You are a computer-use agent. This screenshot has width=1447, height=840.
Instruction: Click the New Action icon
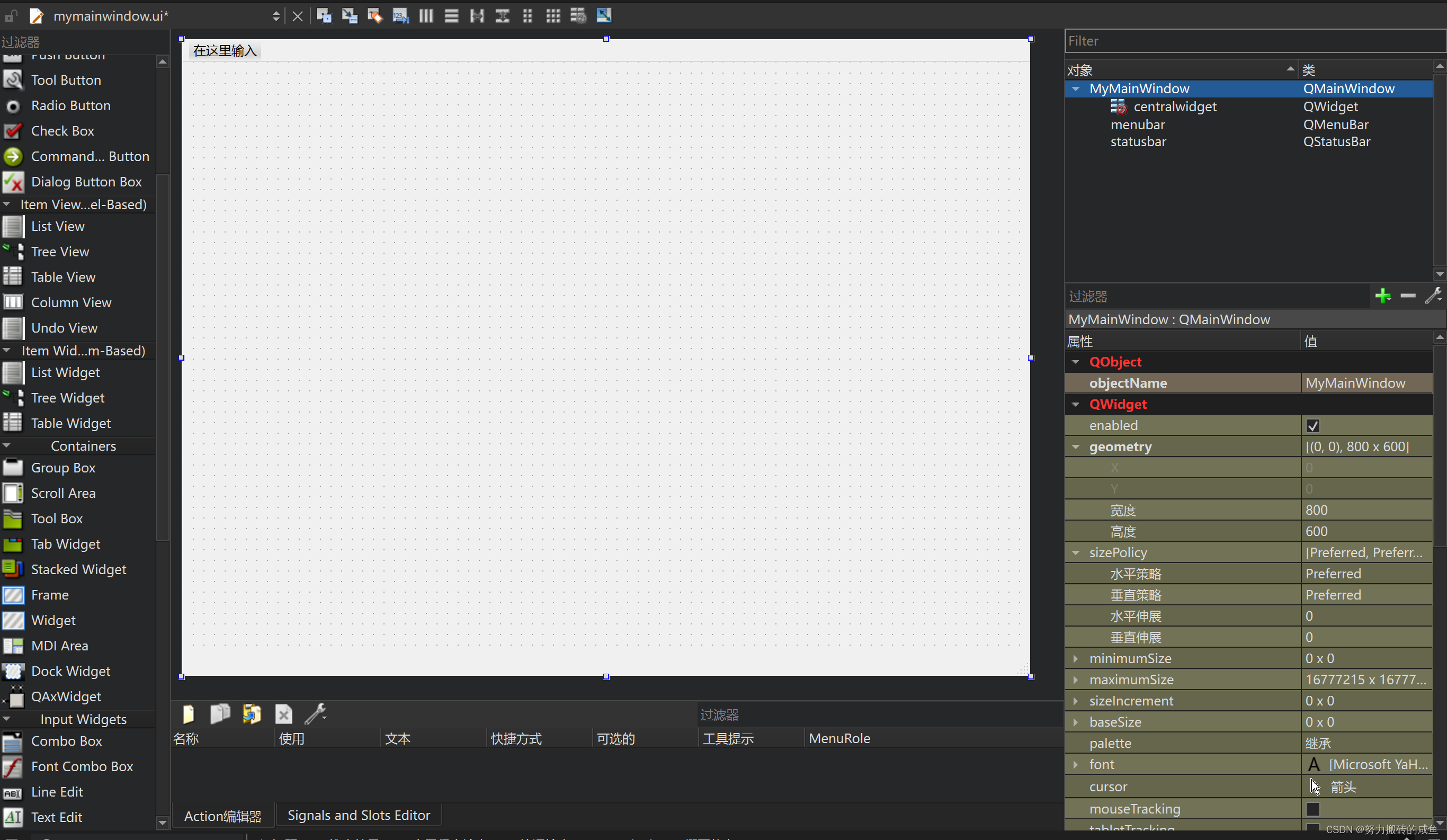click(189, 714)
